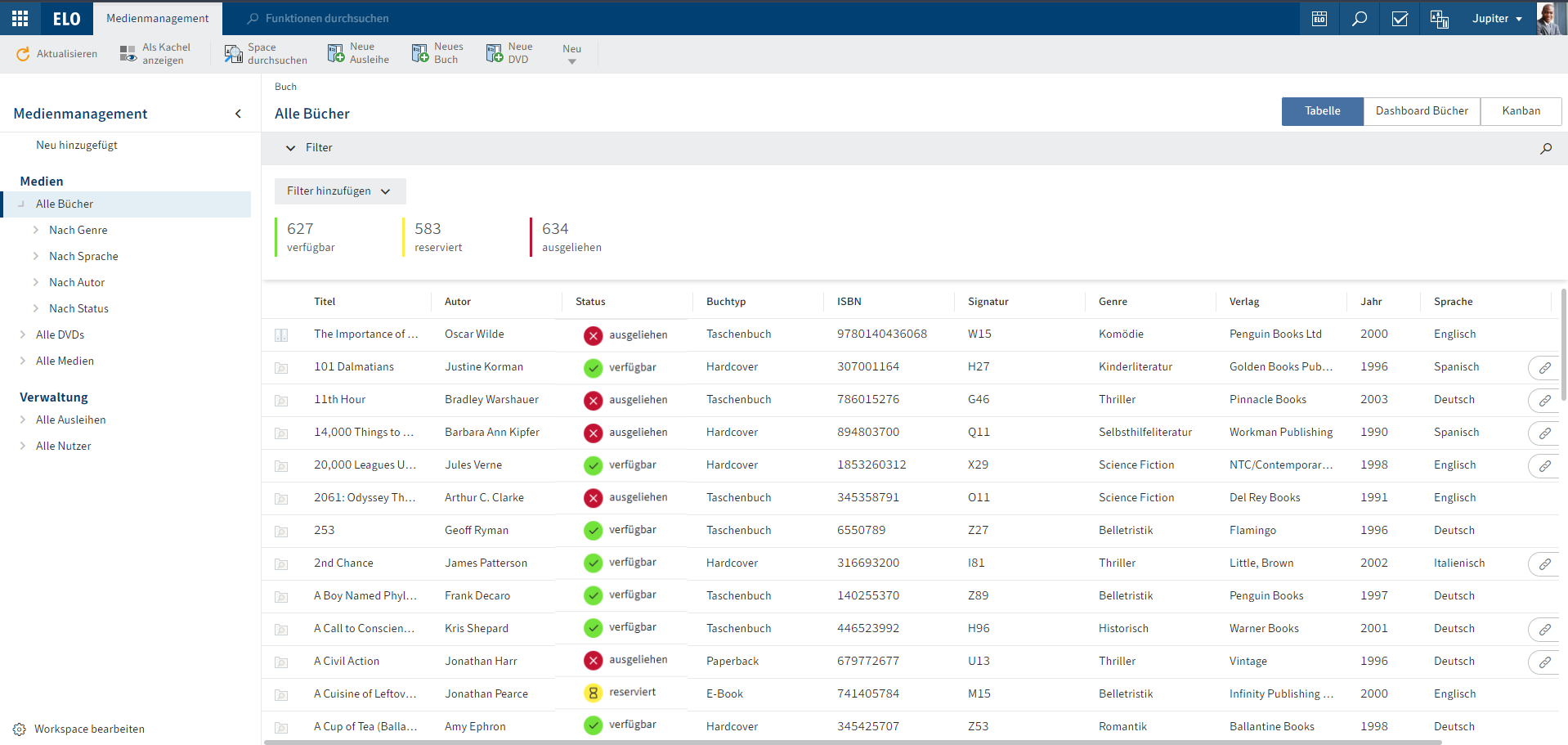Click link icon for A Civil Action
Image resolution: width=1568 pixels, height=745 pixels.
click(x=1544, y=662)
